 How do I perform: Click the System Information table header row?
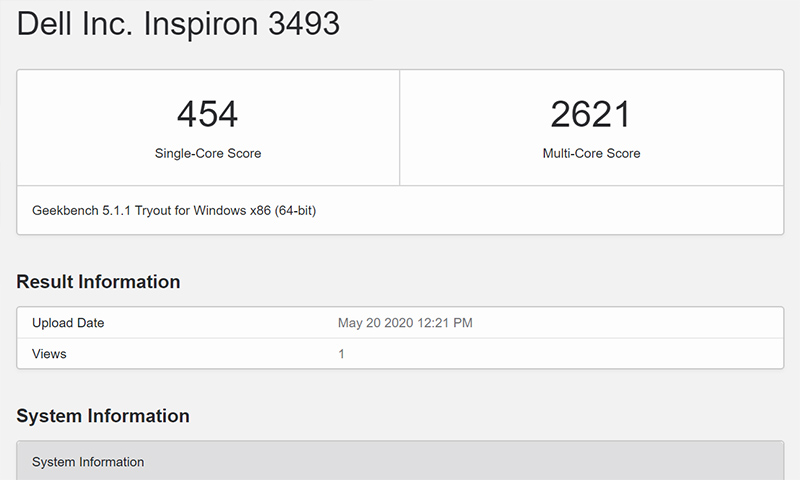pos(400,461)
